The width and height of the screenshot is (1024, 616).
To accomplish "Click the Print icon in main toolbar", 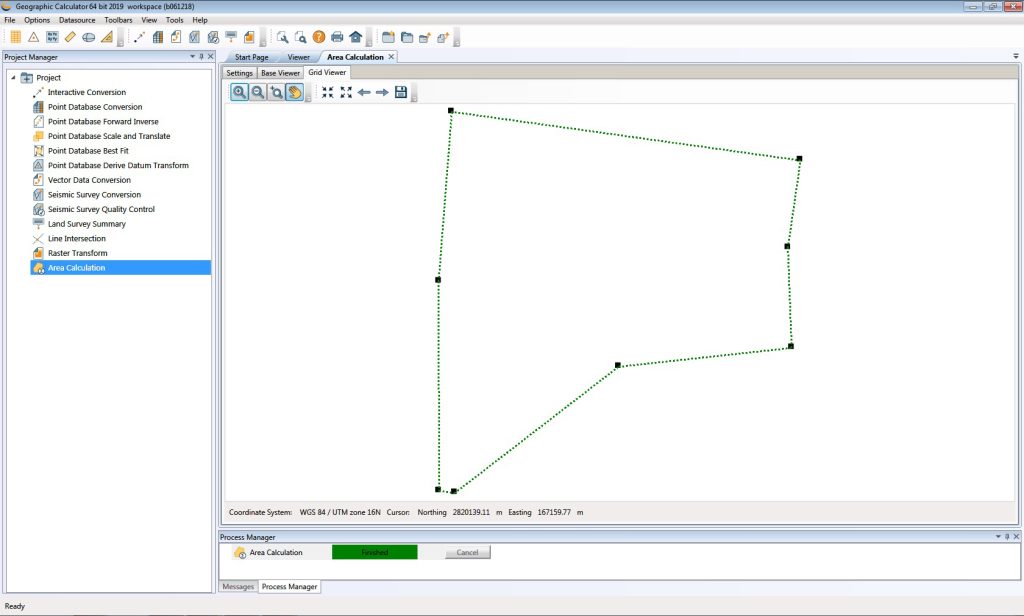I will tap(337, 37).
